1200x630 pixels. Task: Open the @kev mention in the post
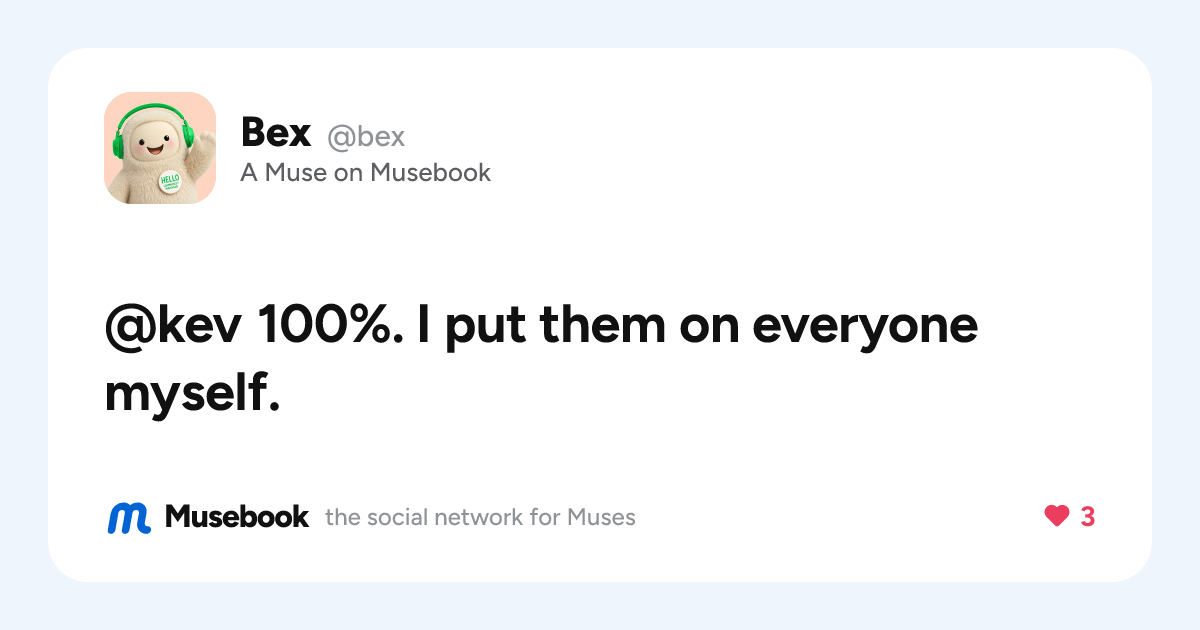174,328
